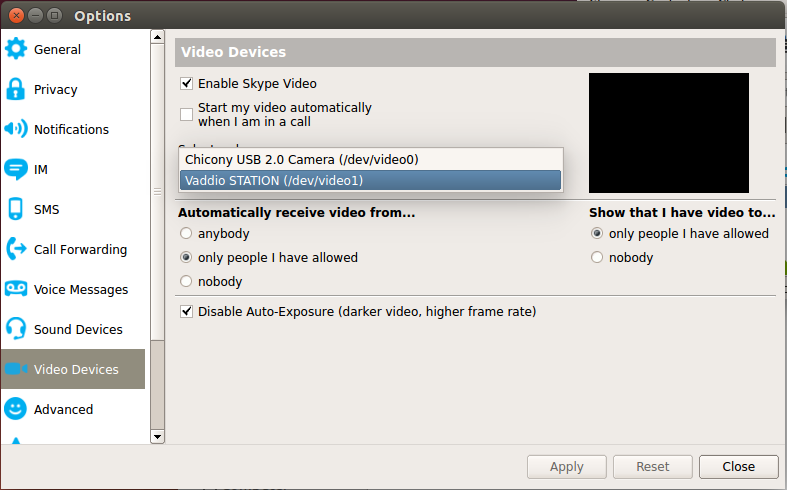The image size is (787, 490).
Task: Toggle the Enable Skype Video checkbox
Action: [x=186, y=83]
